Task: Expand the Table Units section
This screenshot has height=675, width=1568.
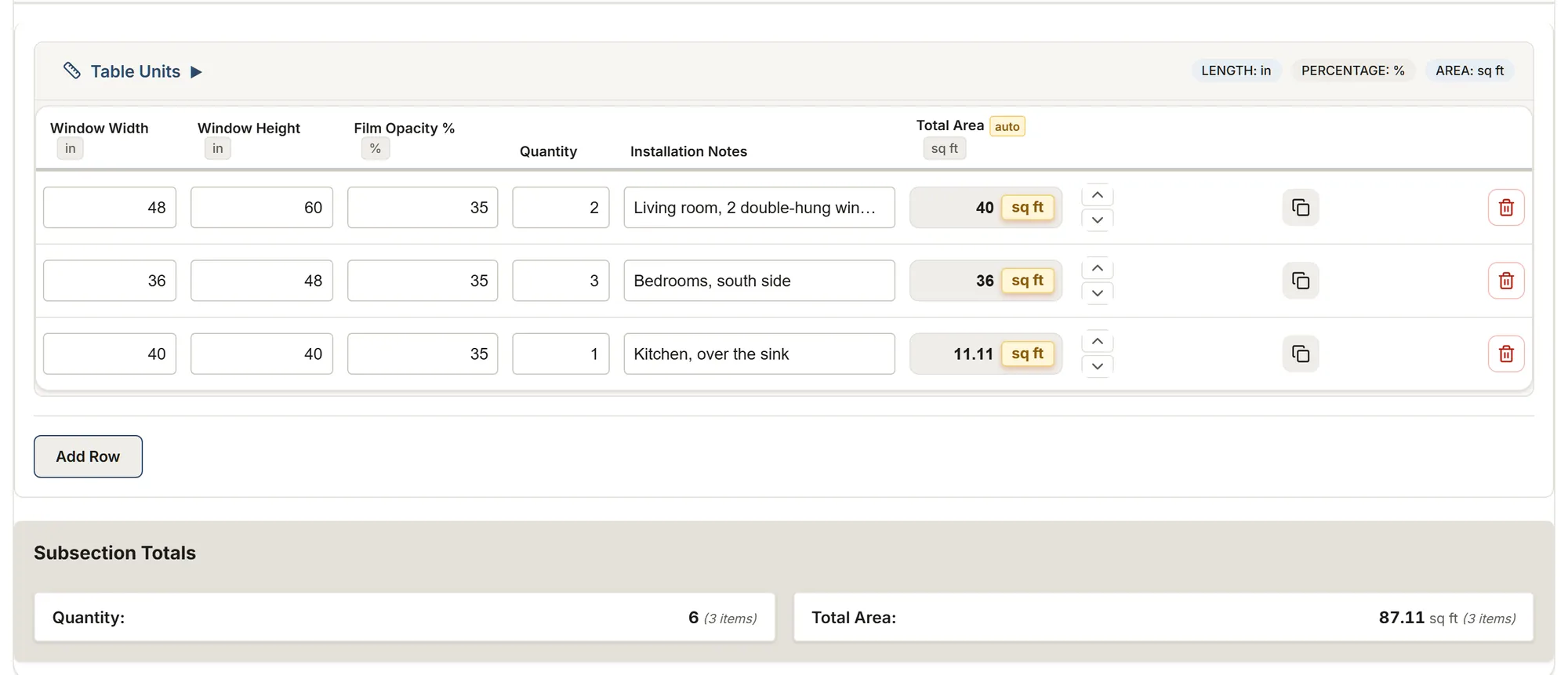Action: (x=197, y=72)
